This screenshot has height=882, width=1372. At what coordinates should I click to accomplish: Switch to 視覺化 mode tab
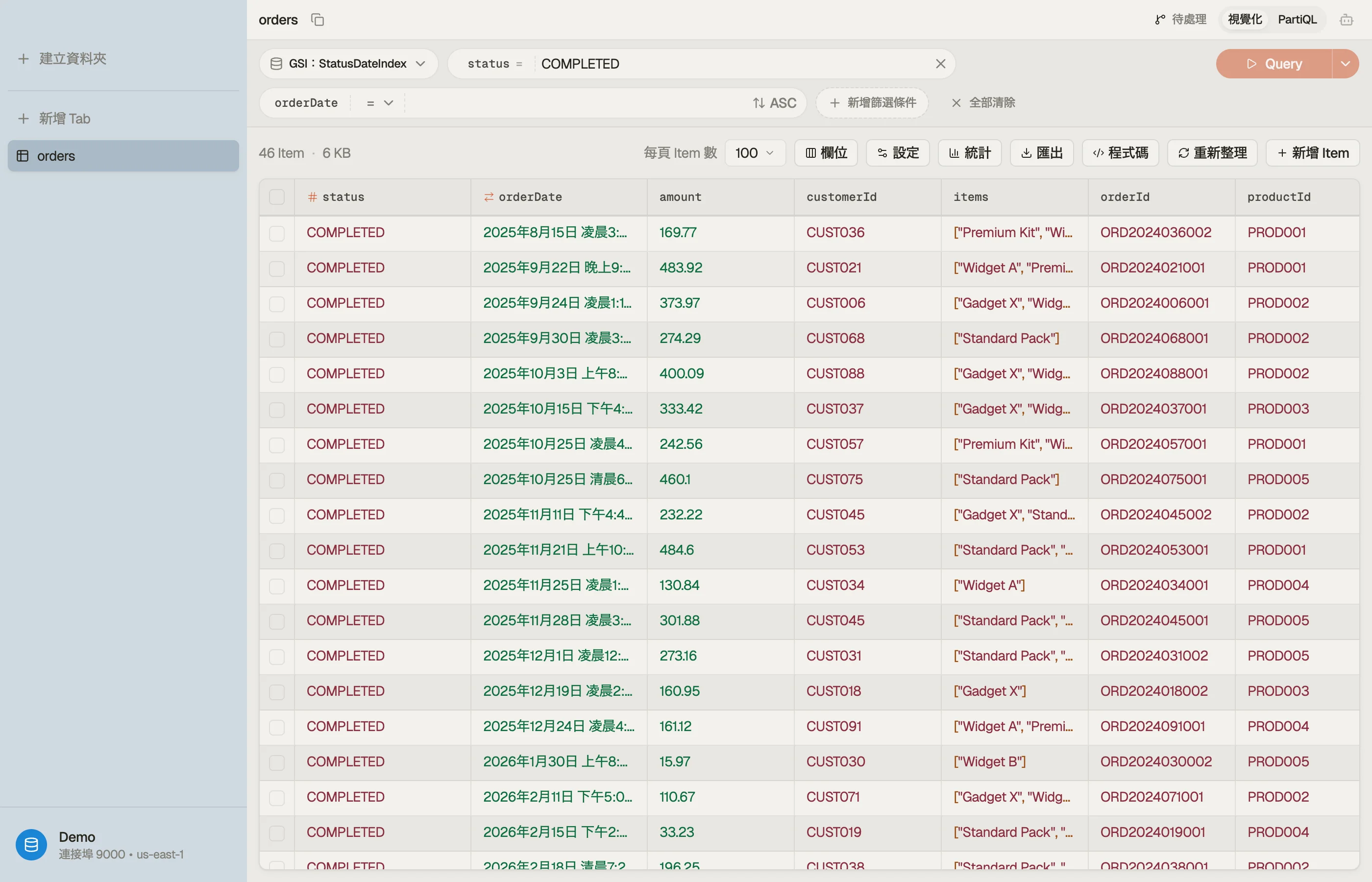pyautogui.click(x=1245, y=20)
